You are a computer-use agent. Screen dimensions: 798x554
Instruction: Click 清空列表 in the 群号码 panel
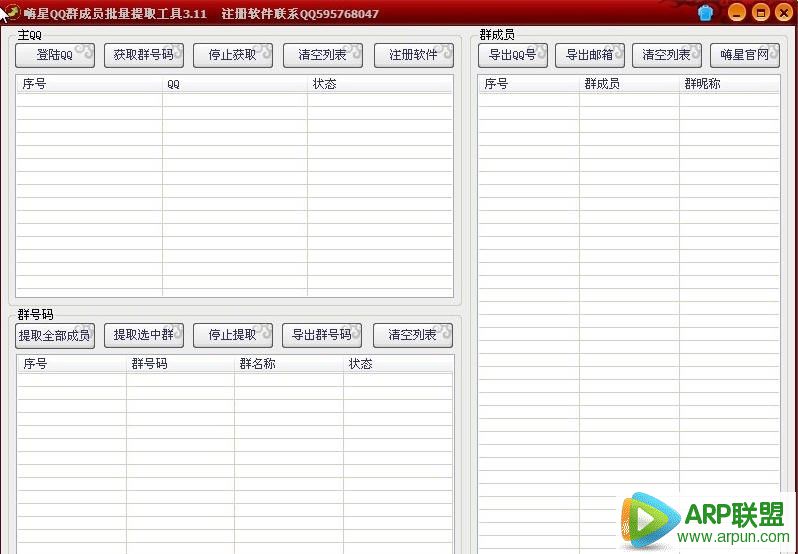point(412,335)
